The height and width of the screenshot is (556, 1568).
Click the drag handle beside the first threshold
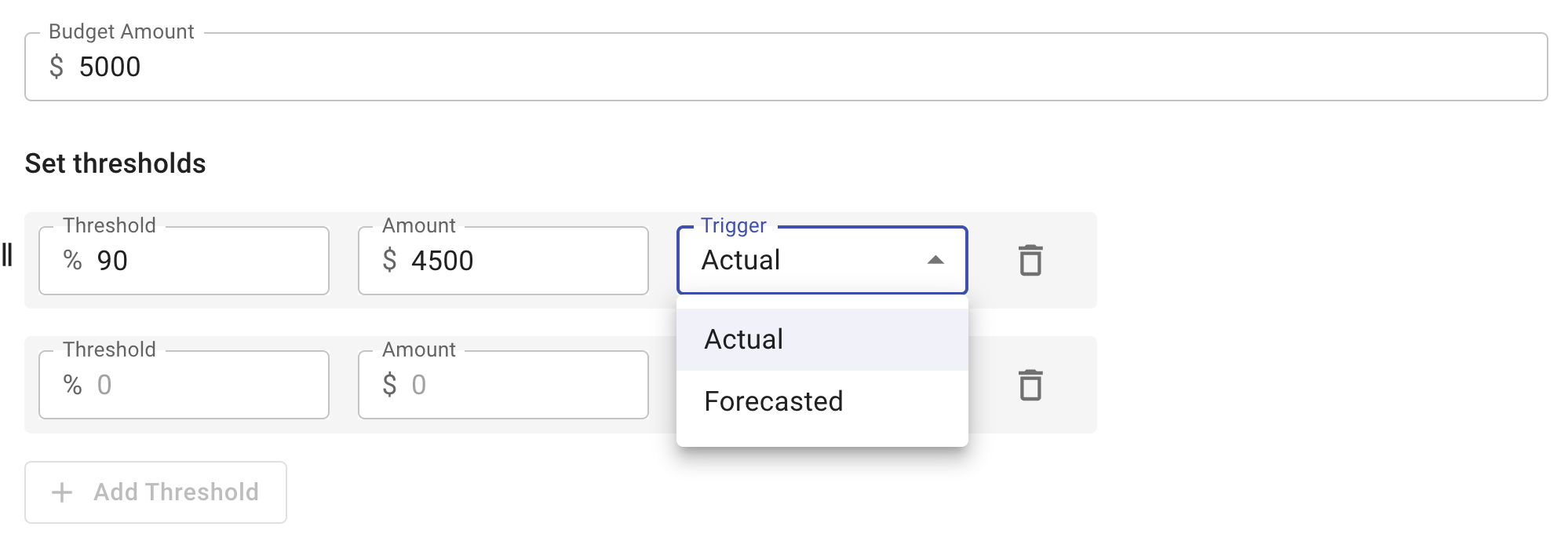[x=8, y=255]
